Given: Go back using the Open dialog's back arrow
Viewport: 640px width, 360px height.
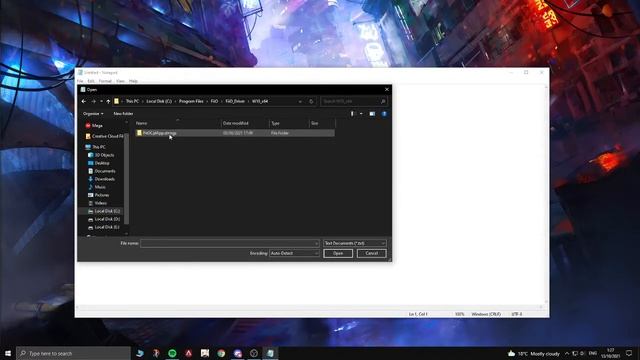Looking at the screenshot, I should coord(84,101).
